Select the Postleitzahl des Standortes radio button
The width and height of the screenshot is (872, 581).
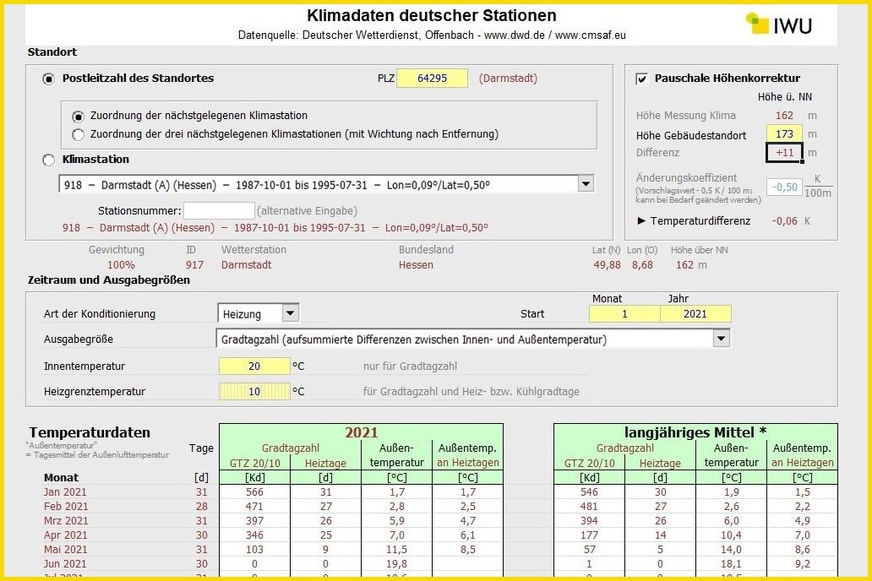tap(47, 79)
